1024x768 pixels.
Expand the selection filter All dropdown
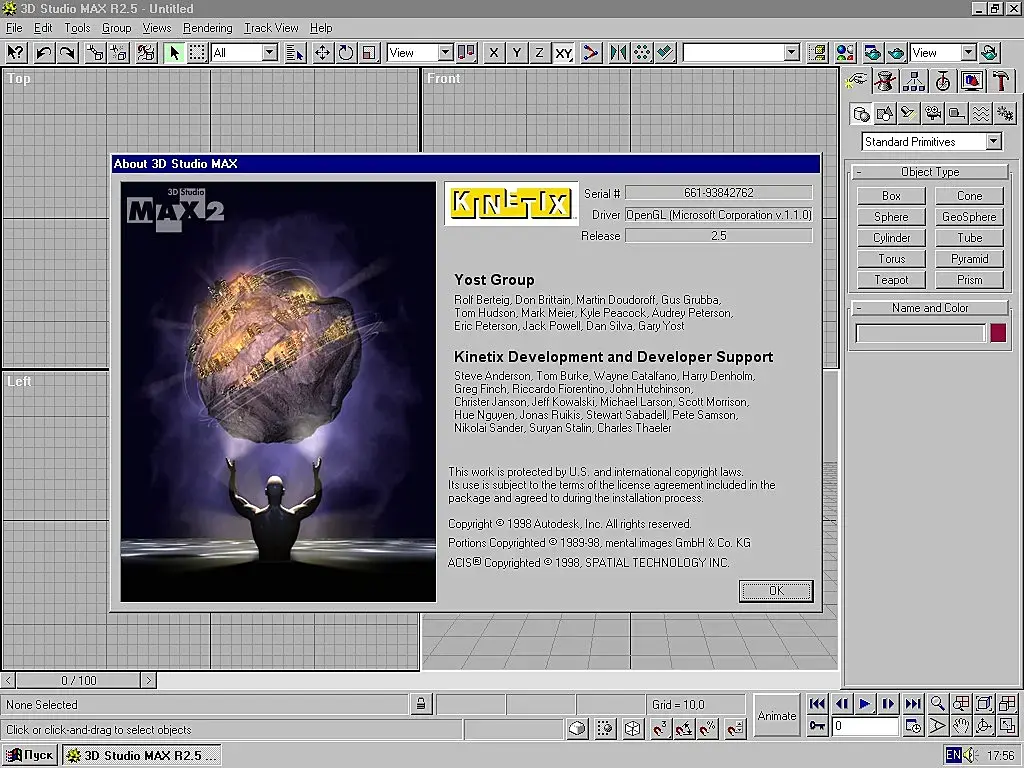[x=269, y=53]
